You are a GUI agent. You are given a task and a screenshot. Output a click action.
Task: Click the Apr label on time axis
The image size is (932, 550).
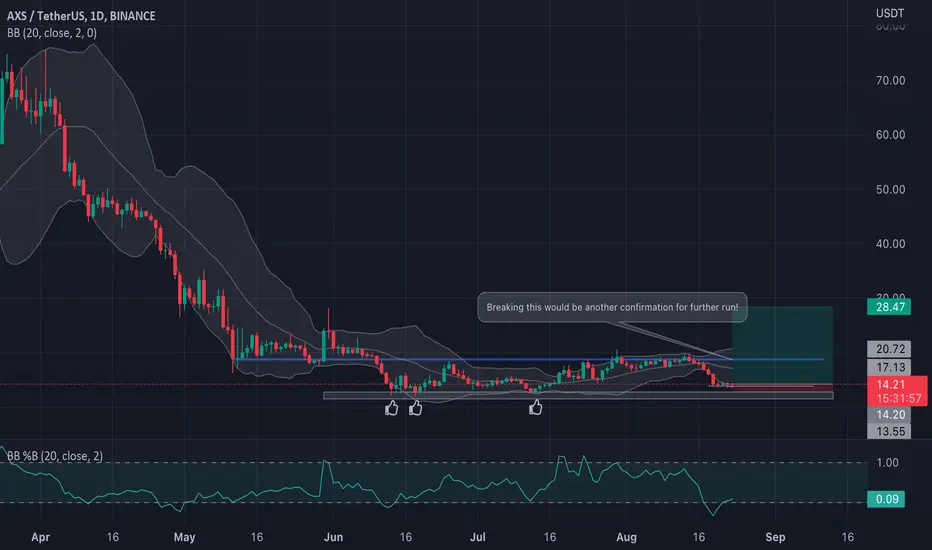(40, 538)
